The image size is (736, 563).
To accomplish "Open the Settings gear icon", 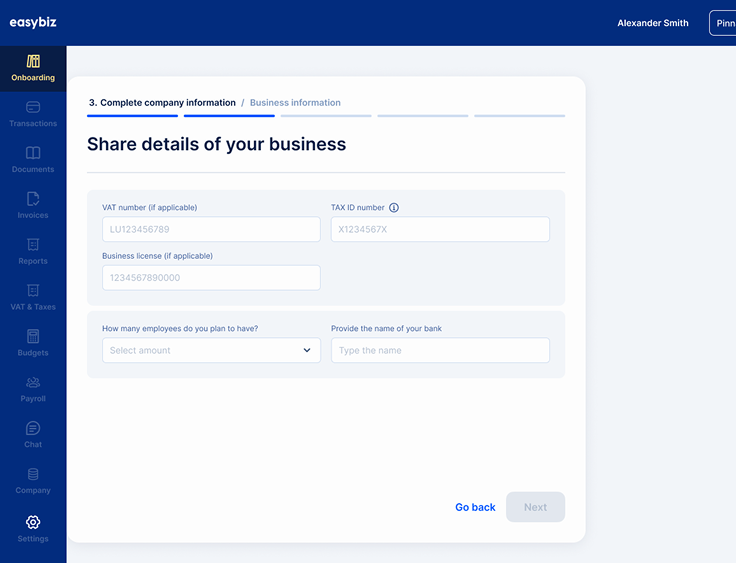I will (x=33, y=522).
